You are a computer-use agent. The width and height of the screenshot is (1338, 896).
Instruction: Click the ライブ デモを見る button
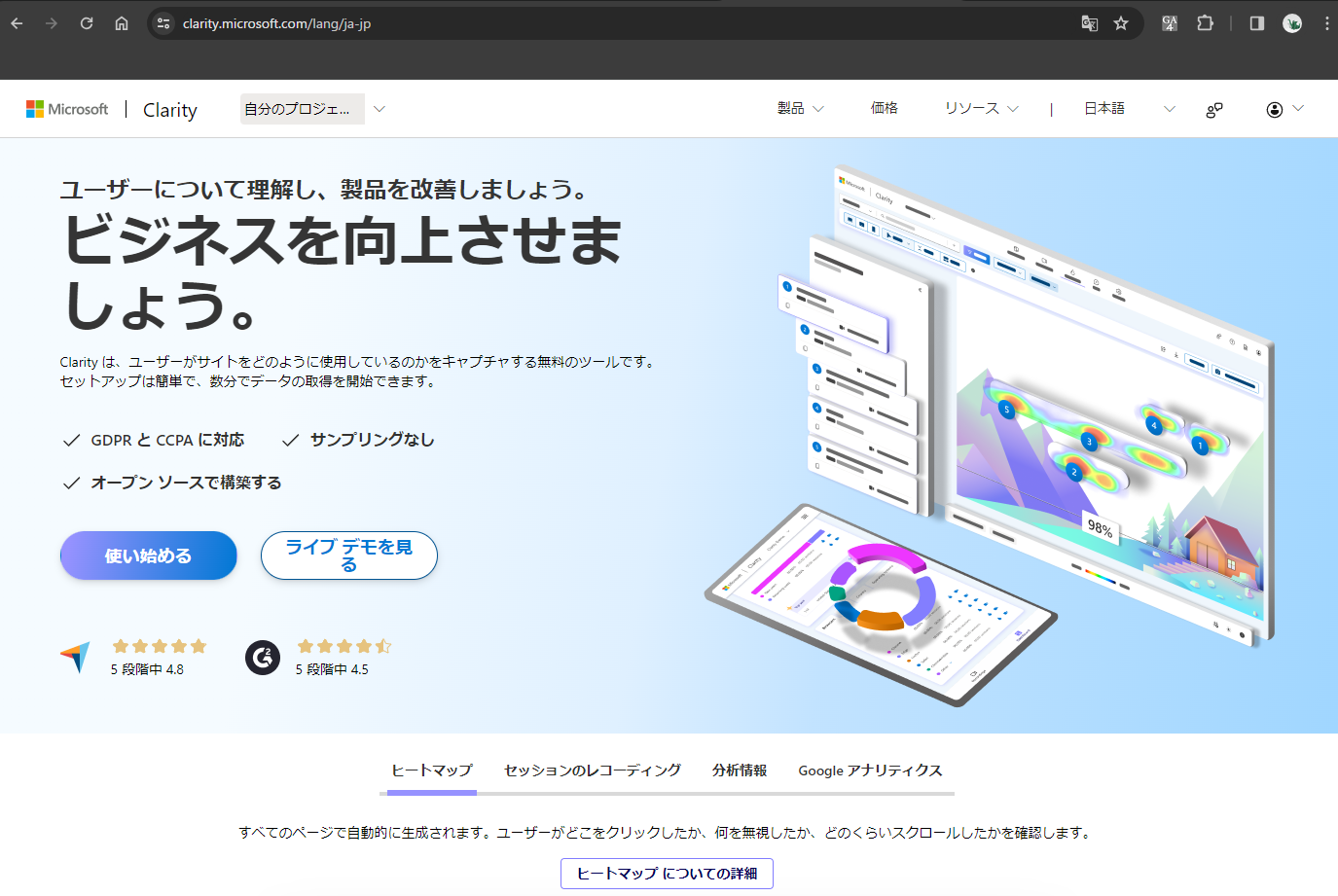pos(349,556)
